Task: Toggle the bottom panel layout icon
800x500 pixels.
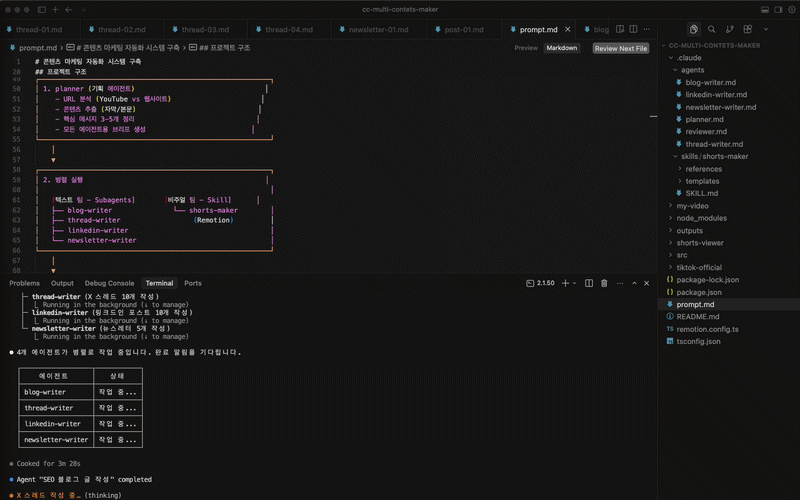Action: click(765, 9)
